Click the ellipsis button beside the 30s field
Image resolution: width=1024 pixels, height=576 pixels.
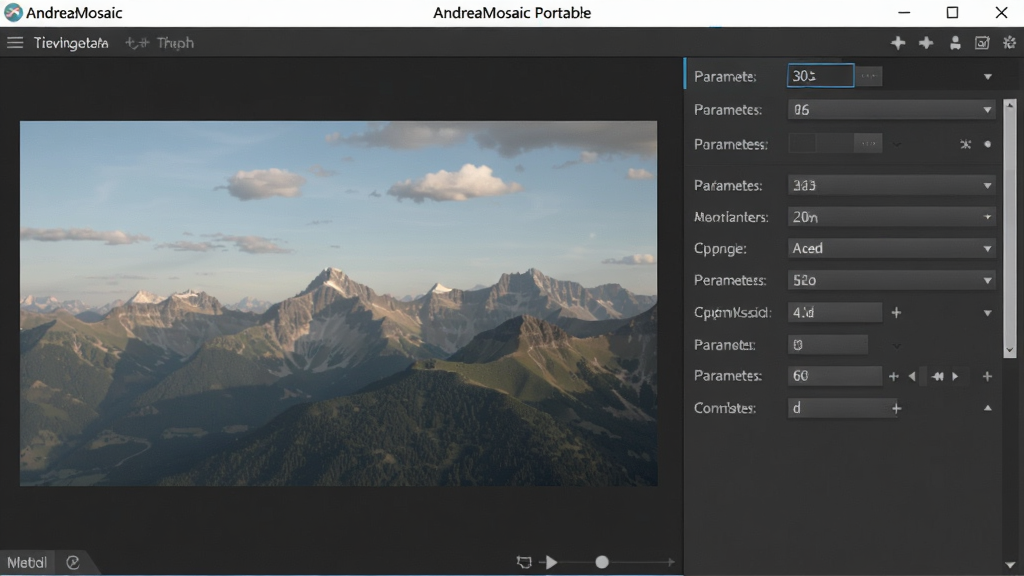(869, 76)
